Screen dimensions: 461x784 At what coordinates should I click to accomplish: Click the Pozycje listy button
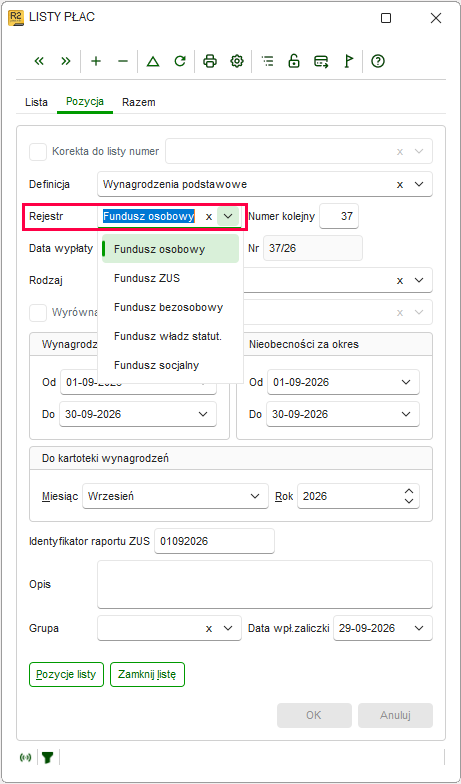tap(66, 674)
